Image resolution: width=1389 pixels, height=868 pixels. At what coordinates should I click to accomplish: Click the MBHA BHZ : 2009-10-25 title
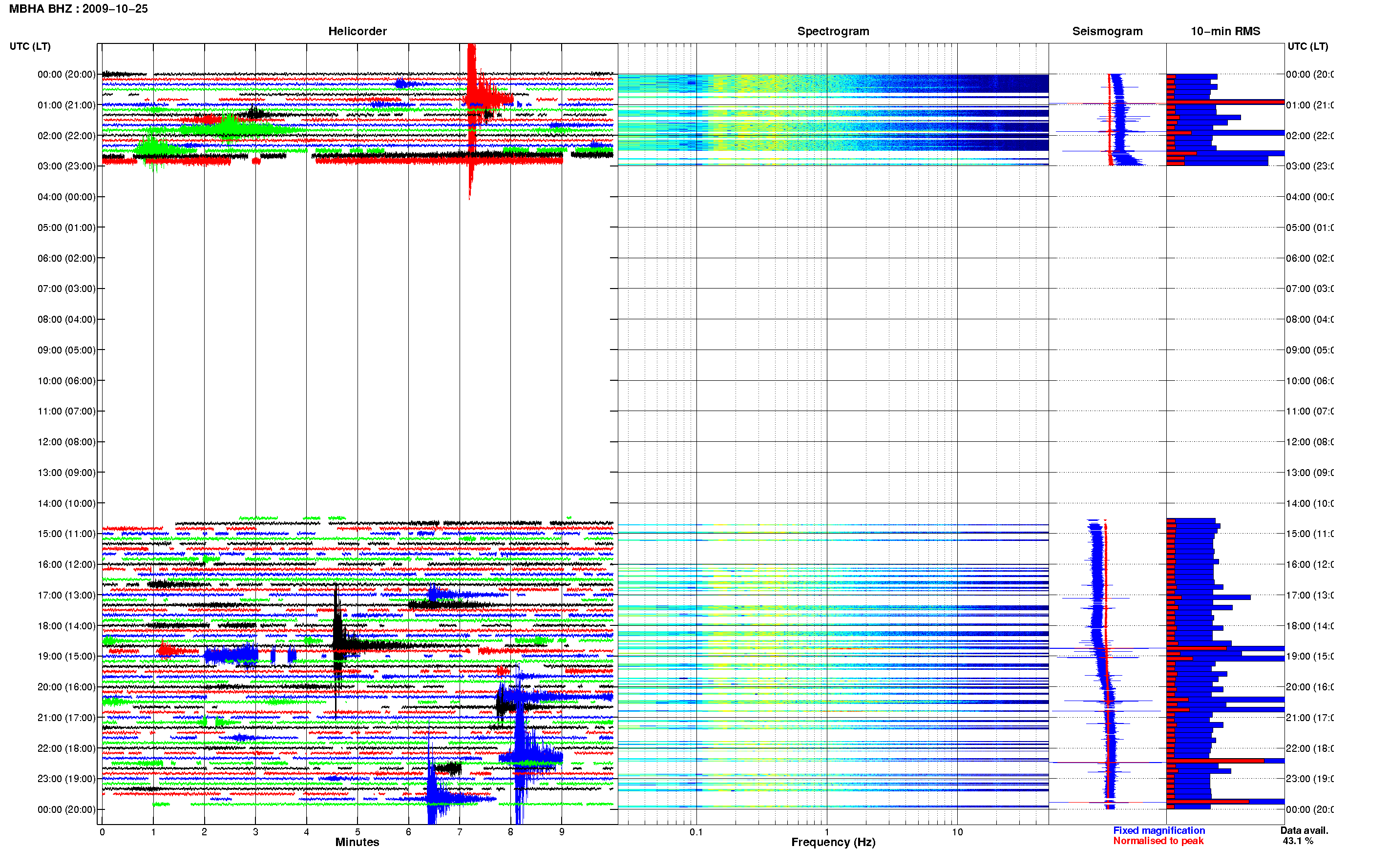point(78,9)
